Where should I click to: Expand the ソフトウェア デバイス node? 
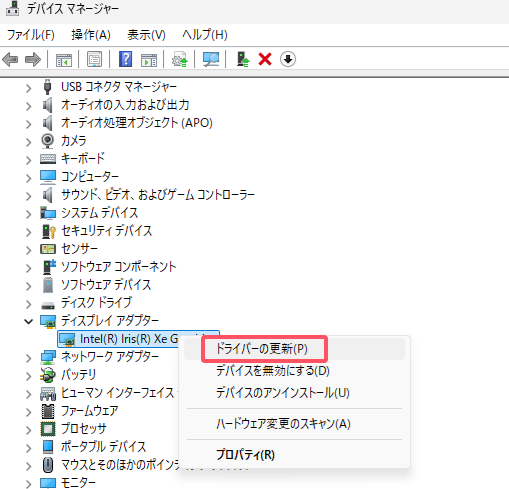pos(29,286)
